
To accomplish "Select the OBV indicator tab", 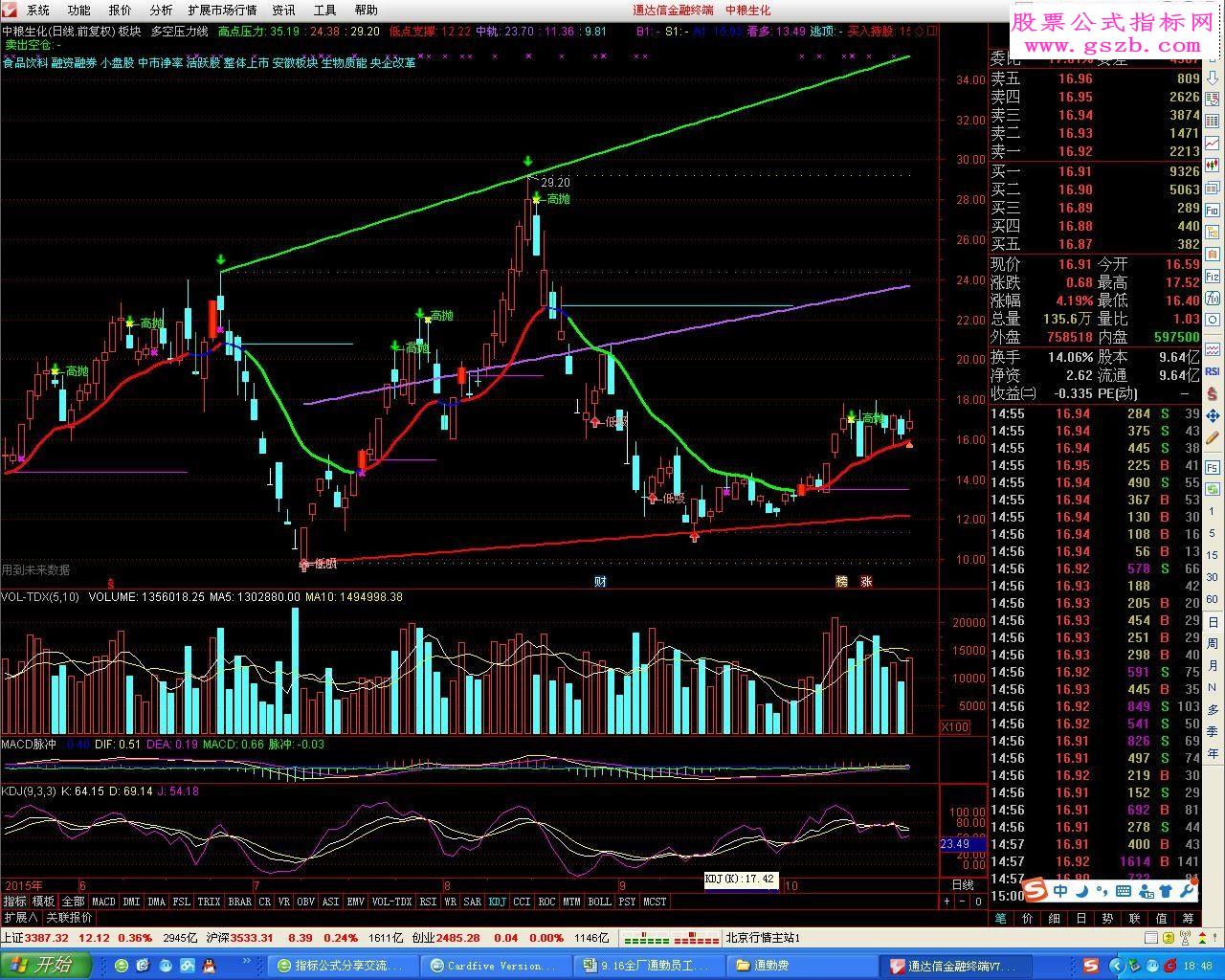I will coord(305,902).
